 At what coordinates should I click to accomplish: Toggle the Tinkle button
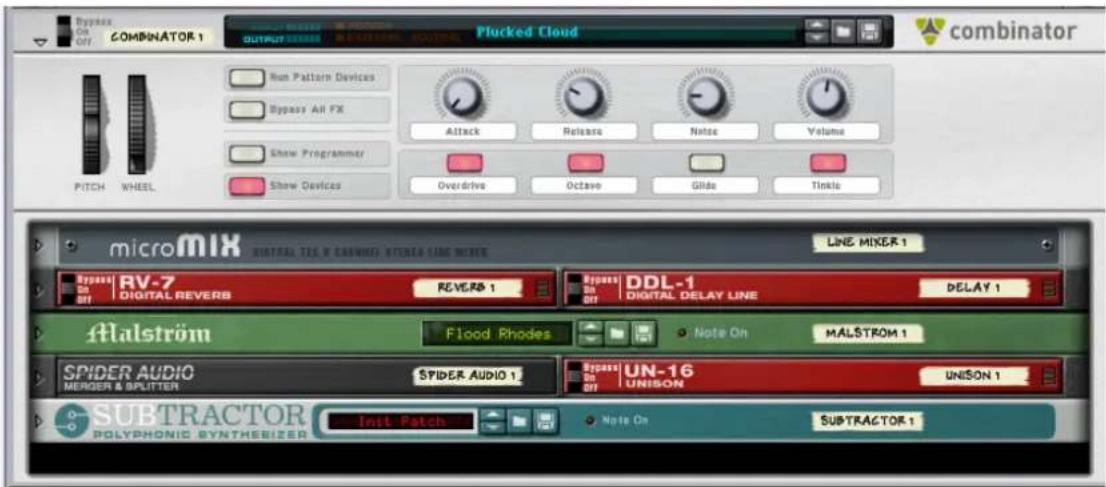827,163
